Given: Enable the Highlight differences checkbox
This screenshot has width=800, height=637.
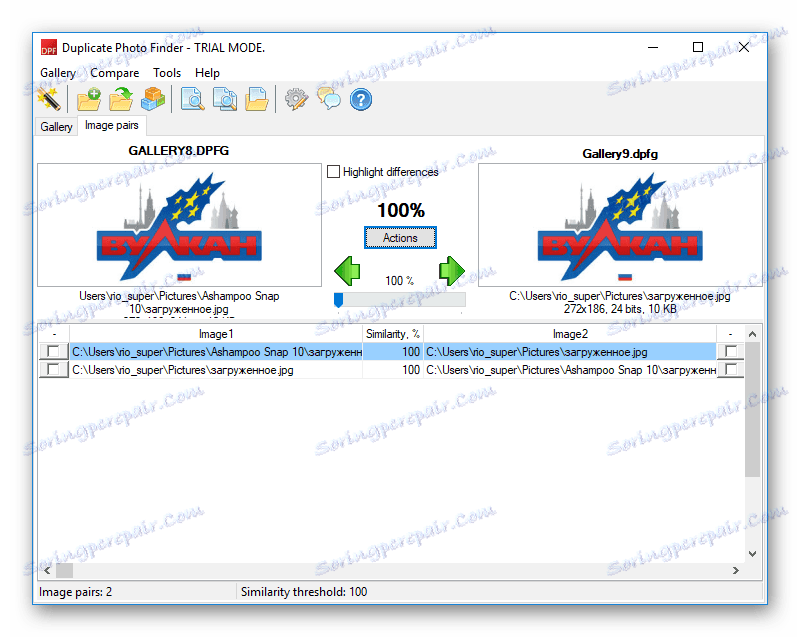Looking at the screenshot, I should pyautogui.click(x=333, y=172).
